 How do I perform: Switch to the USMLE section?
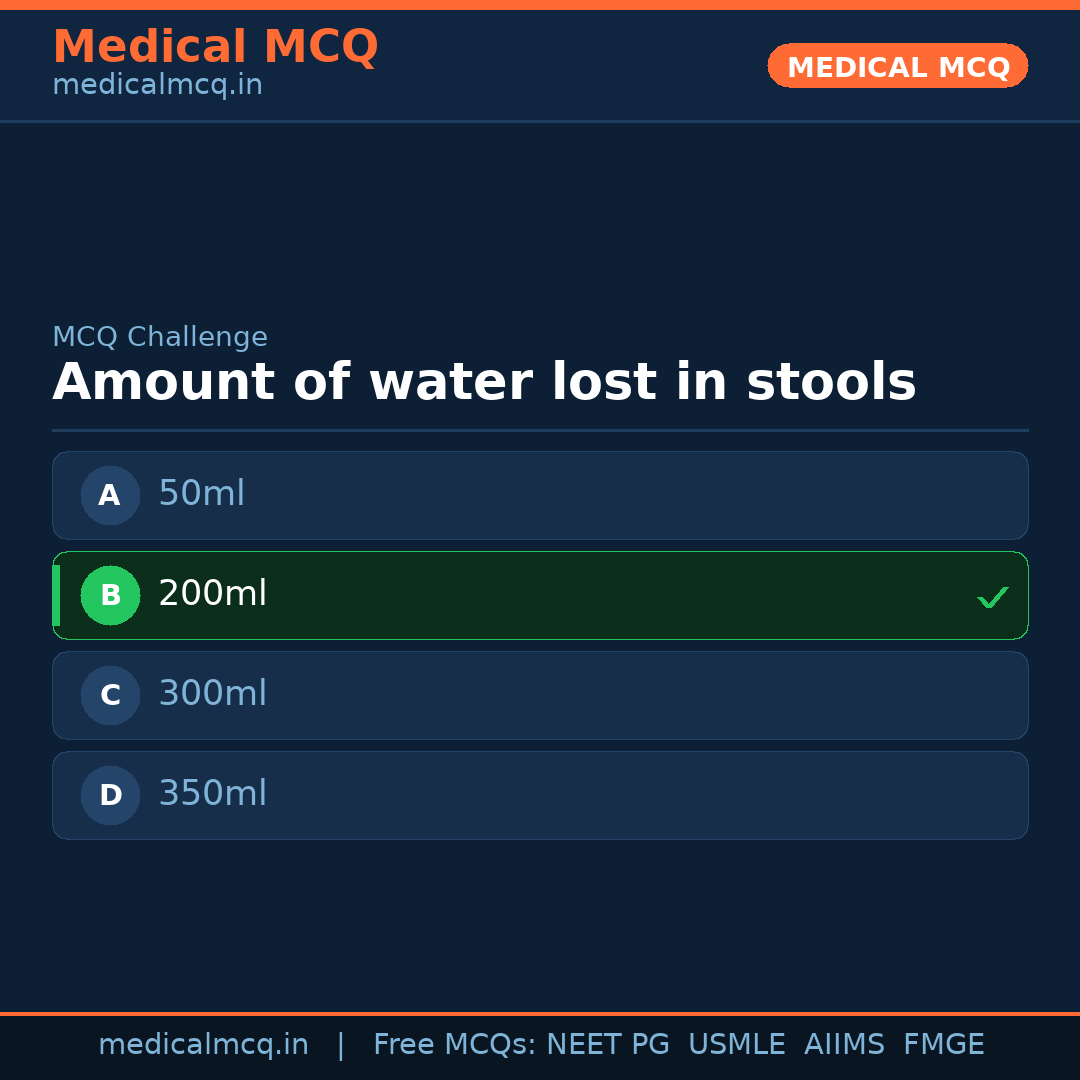pyautogui.click(x=737, y=1043)
